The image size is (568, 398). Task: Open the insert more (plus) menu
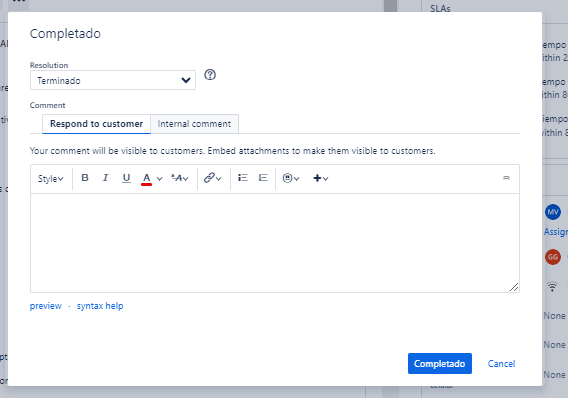[x=321, y=178]
